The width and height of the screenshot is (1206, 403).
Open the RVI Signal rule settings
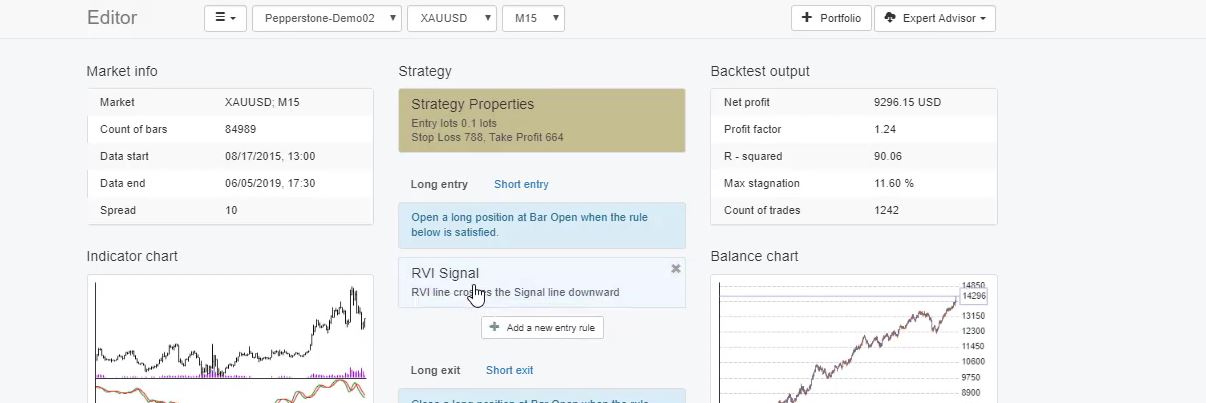click(530, 281)
